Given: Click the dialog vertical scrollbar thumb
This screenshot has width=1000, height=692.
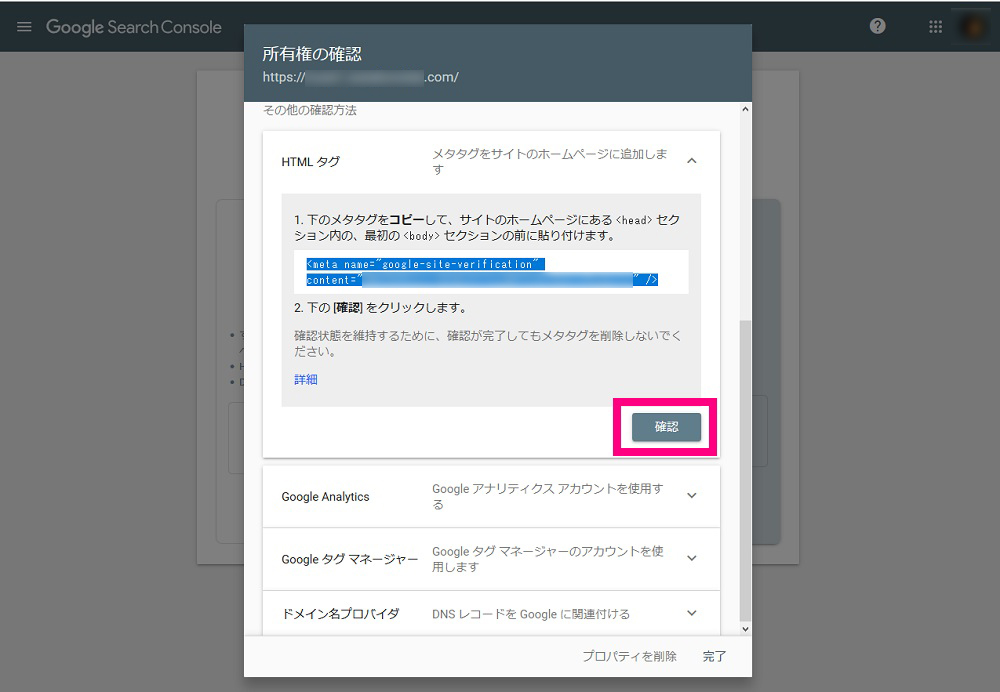Looking at the screenshot, I should [745, 471].
